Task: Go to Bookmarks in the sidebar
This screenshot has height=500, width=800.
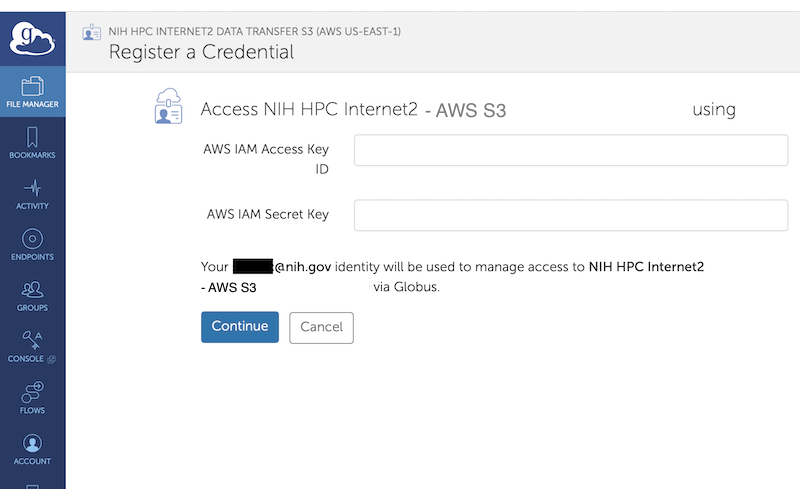Action: coord(32,142)
